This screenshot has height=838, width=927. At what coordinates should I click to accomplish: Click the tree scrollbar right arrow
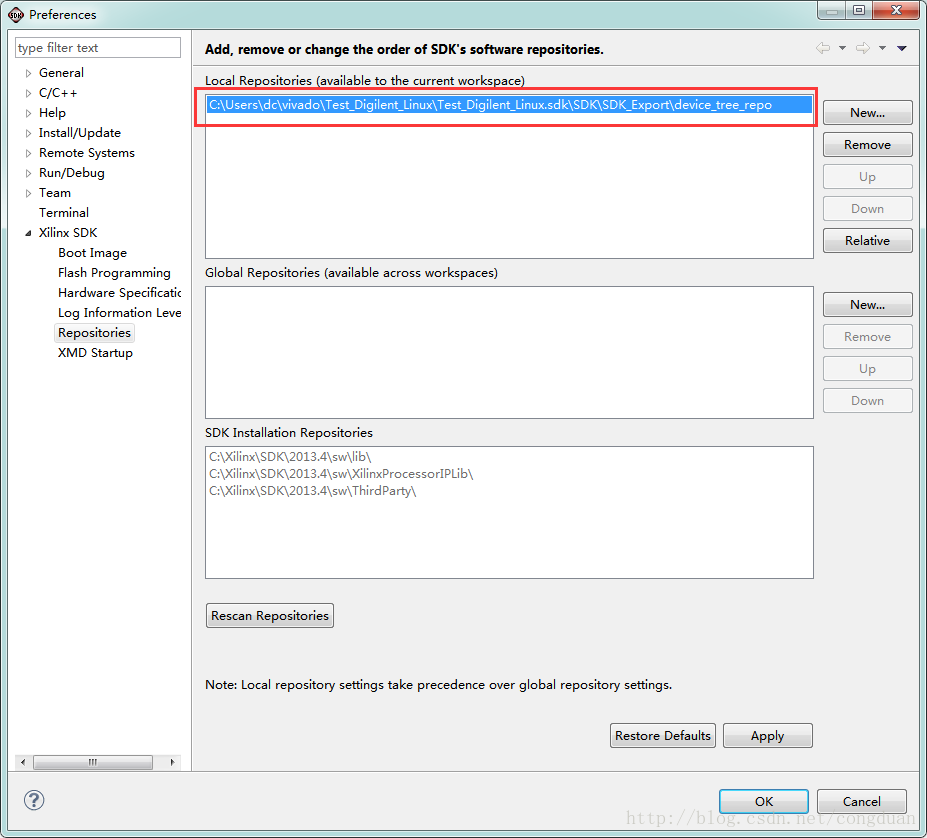tap(172, 762)
